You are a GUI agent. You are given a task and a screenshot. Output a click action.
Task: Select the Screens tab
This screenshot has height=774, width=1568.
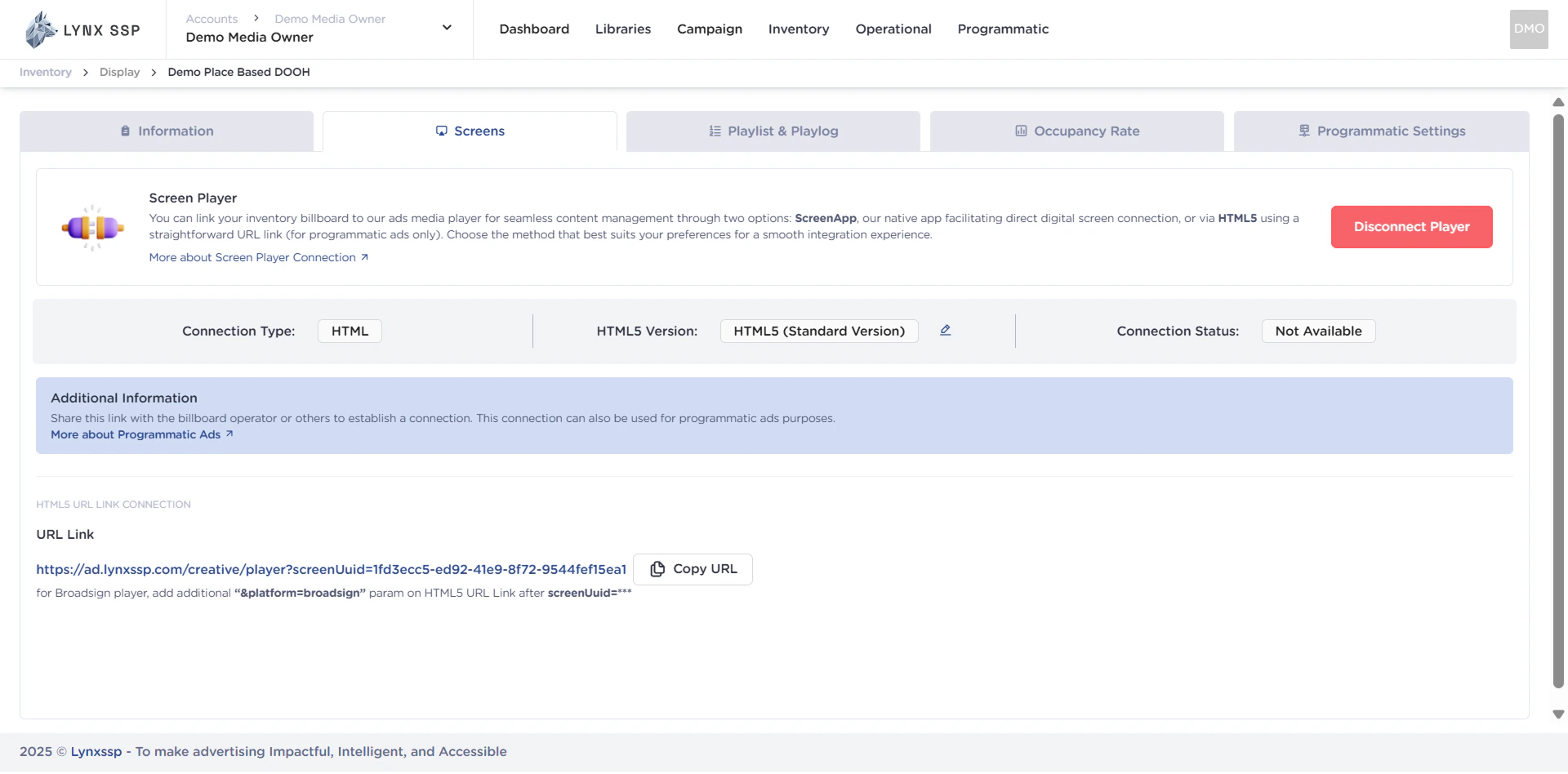click(470, 131)
